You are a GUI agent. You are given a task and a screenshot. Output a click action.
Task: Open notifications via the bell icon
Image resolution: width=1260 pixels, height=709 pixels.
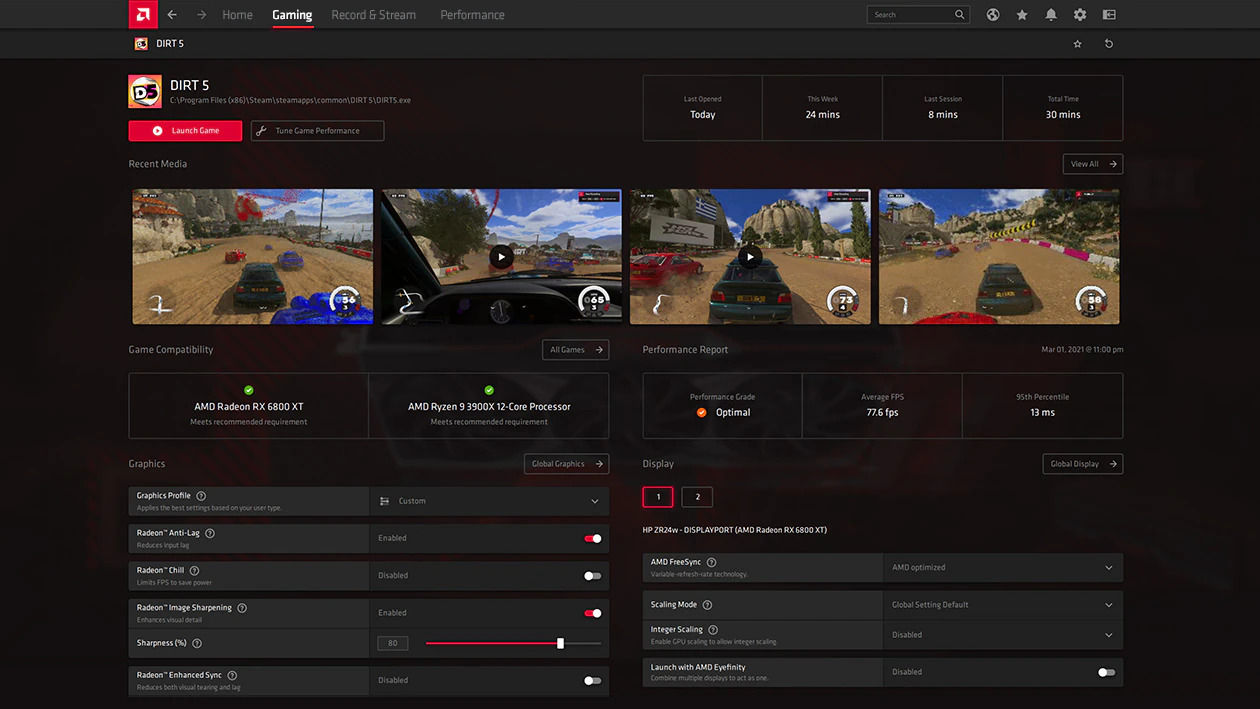1051,14
